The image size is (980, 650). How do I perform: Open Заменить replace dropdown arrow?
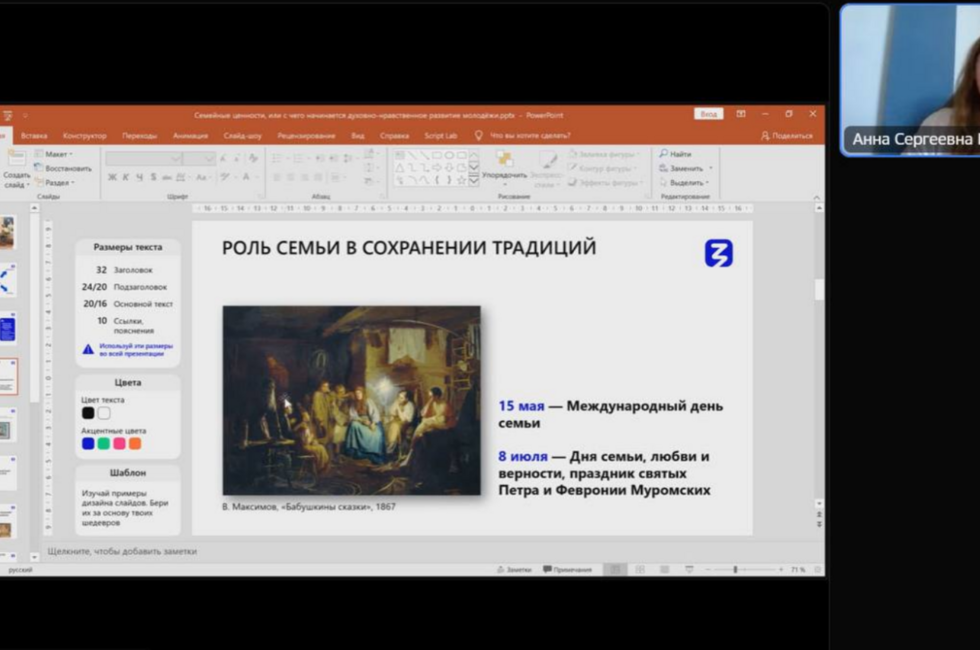[711, 168]
